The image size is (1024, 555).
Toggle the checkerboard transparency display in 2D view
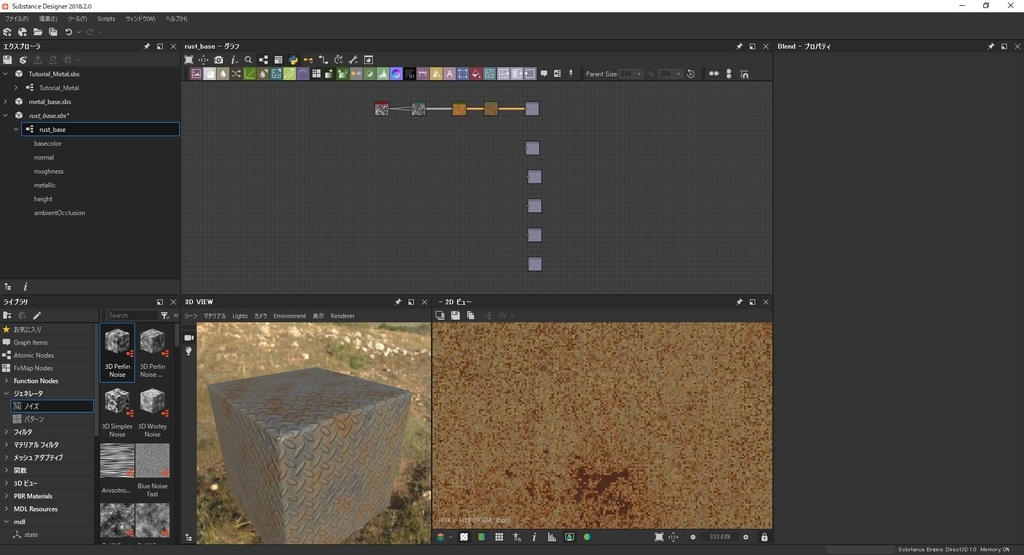tap(464, 537)
